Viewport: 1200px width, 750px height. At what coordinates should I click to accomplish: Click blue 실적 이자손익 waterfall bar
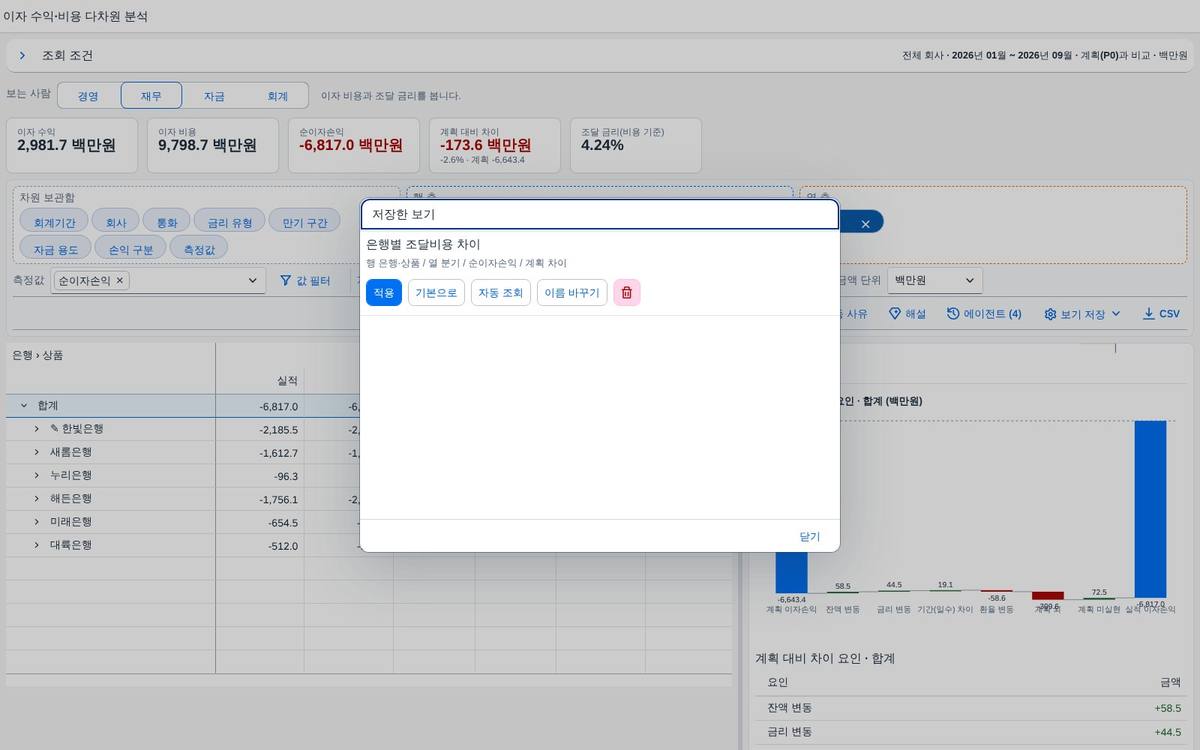click(1150, 509)
